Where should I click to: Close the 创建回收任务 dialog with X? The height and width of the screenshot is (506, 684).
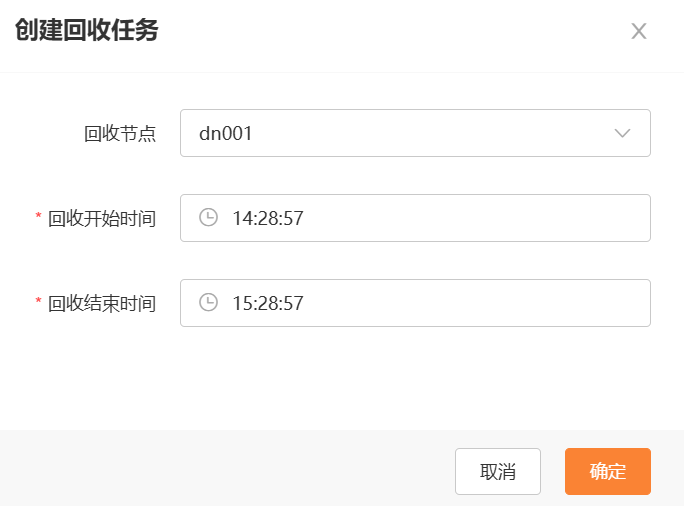click(639, 31)
